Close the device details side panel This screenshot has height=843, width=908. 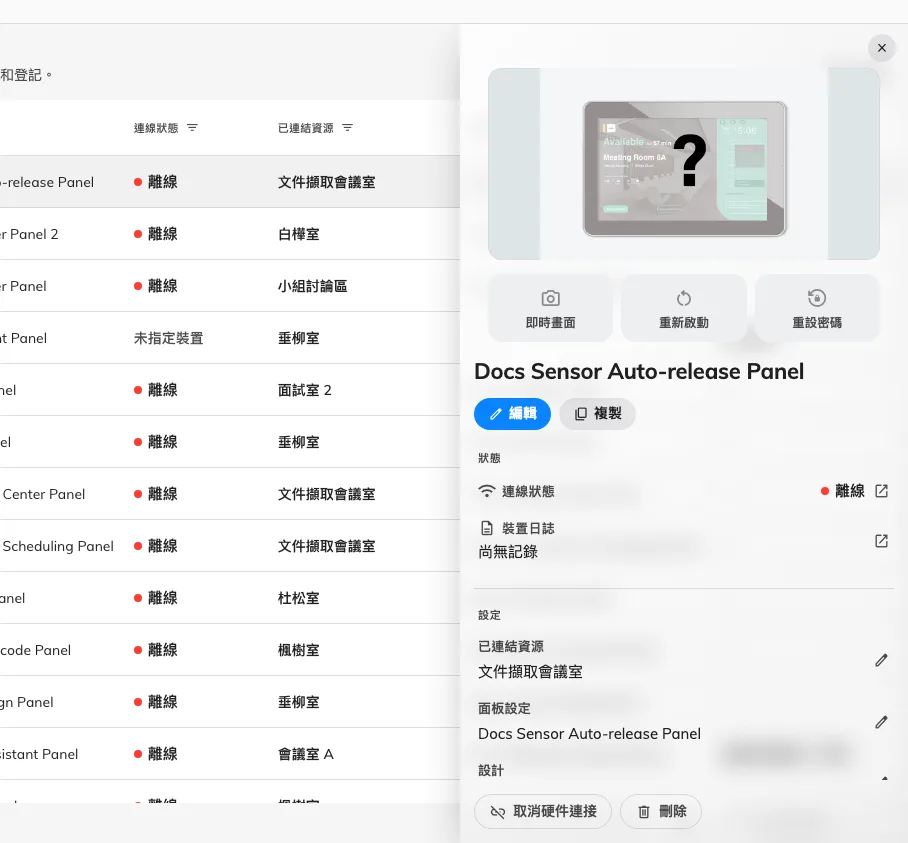coord(881,48)
